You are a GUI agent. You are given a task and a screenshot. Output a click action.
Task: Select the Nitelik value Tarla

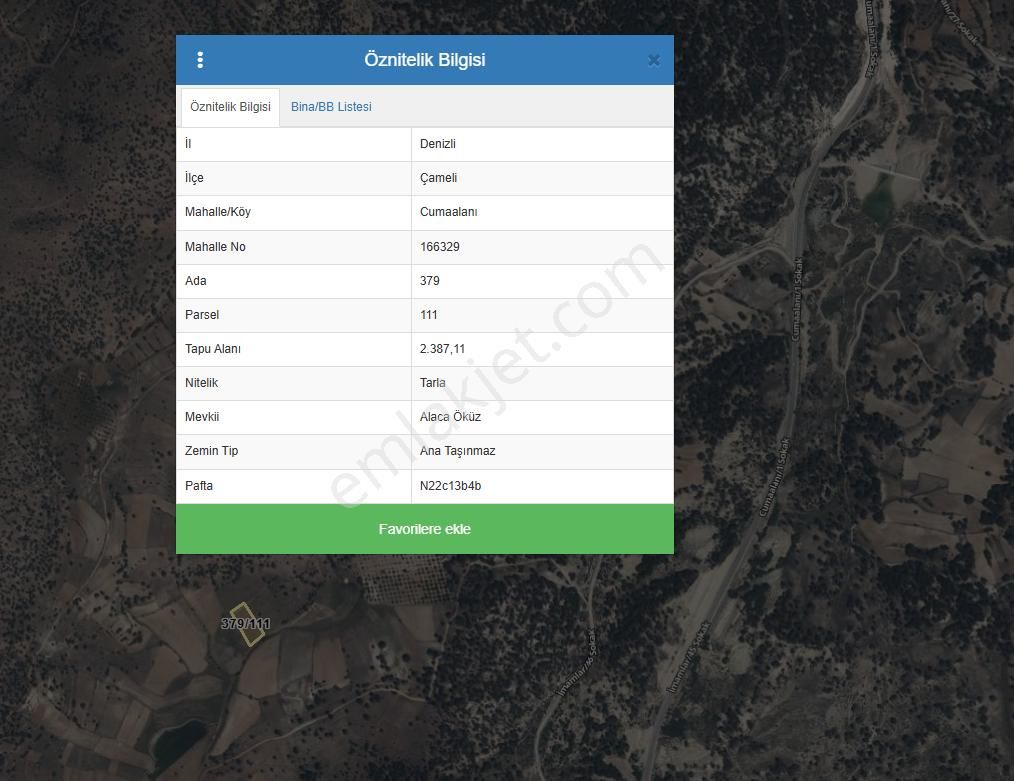coord(433,383)
